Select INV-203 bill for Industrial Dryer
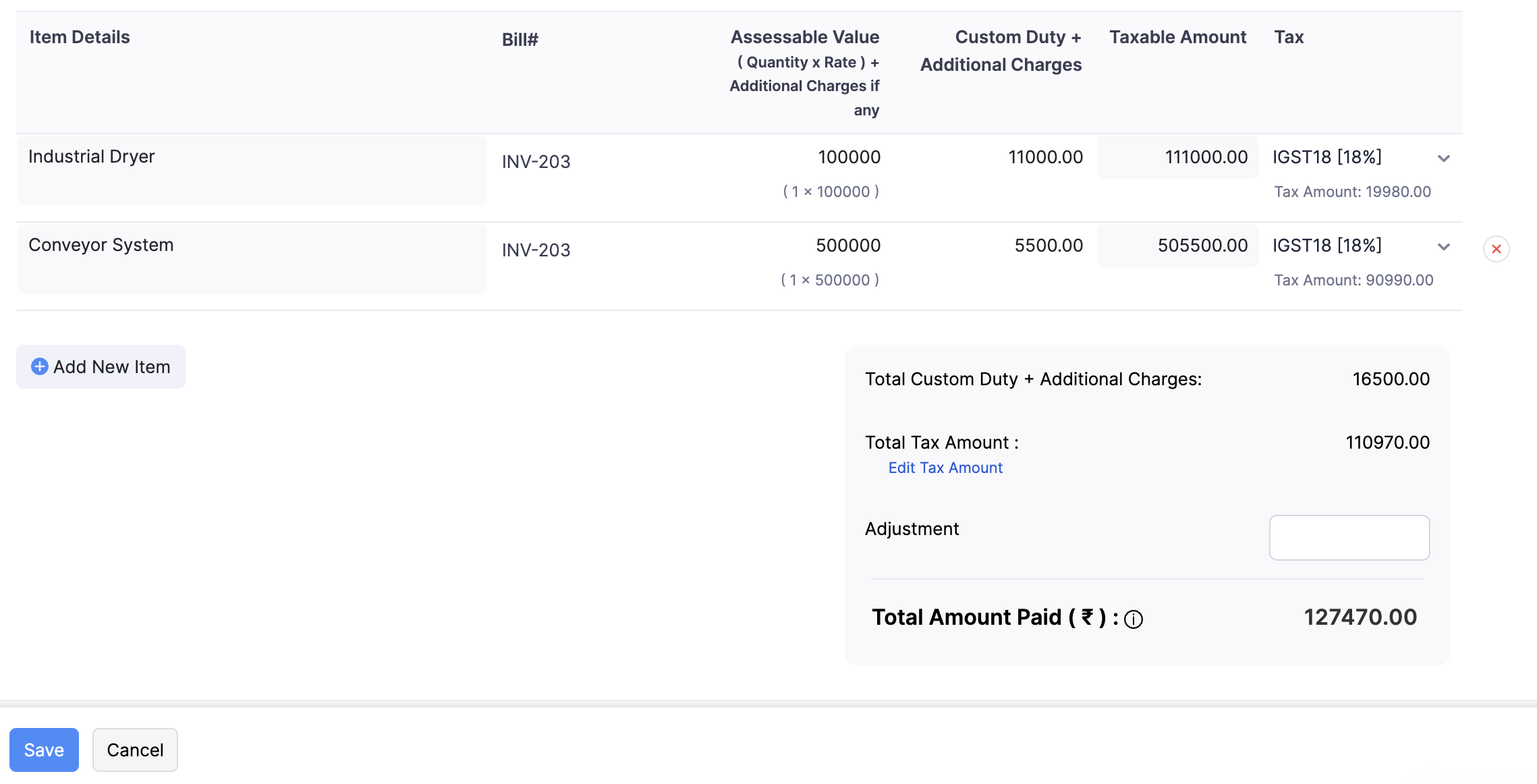Screen dimensions: 1537x784 pos(536,162)
